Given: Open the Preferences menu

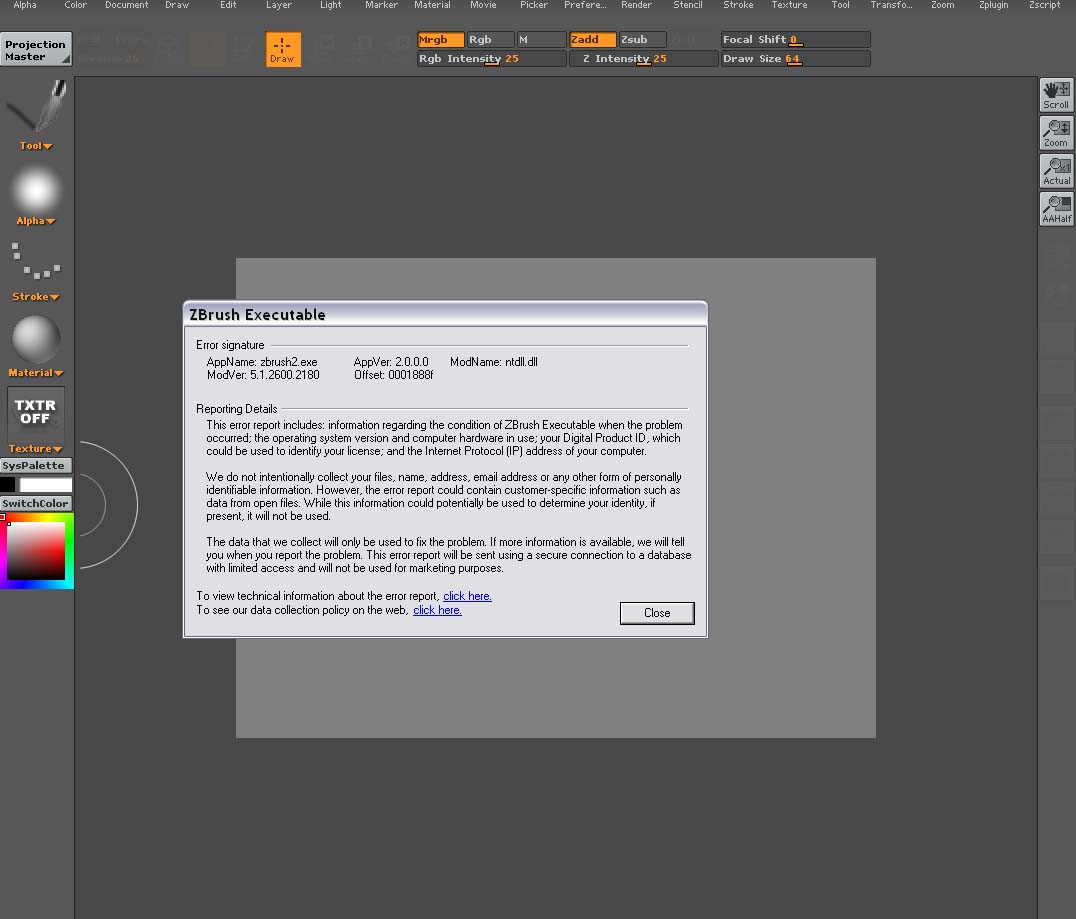Looking at the screenshot, I should point(585,5).
